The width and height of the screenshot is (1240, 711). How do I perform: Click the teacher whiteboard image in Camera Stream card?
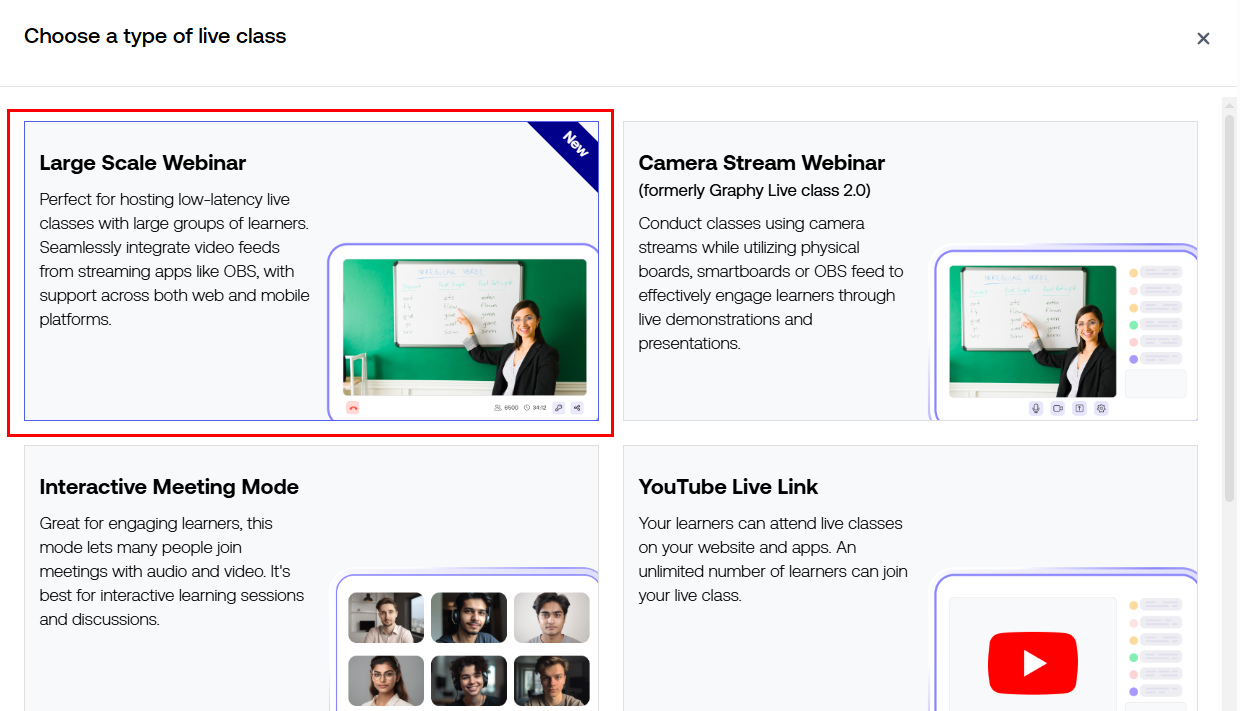[x=1032, y=330]
